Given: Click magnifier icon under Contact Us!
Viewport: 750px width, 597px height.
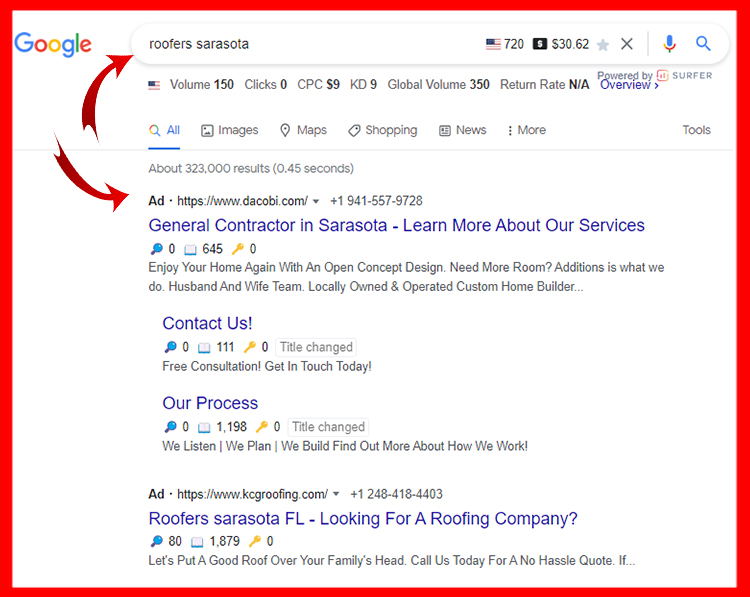Looking at the screenshot, I should coord(170,347).
